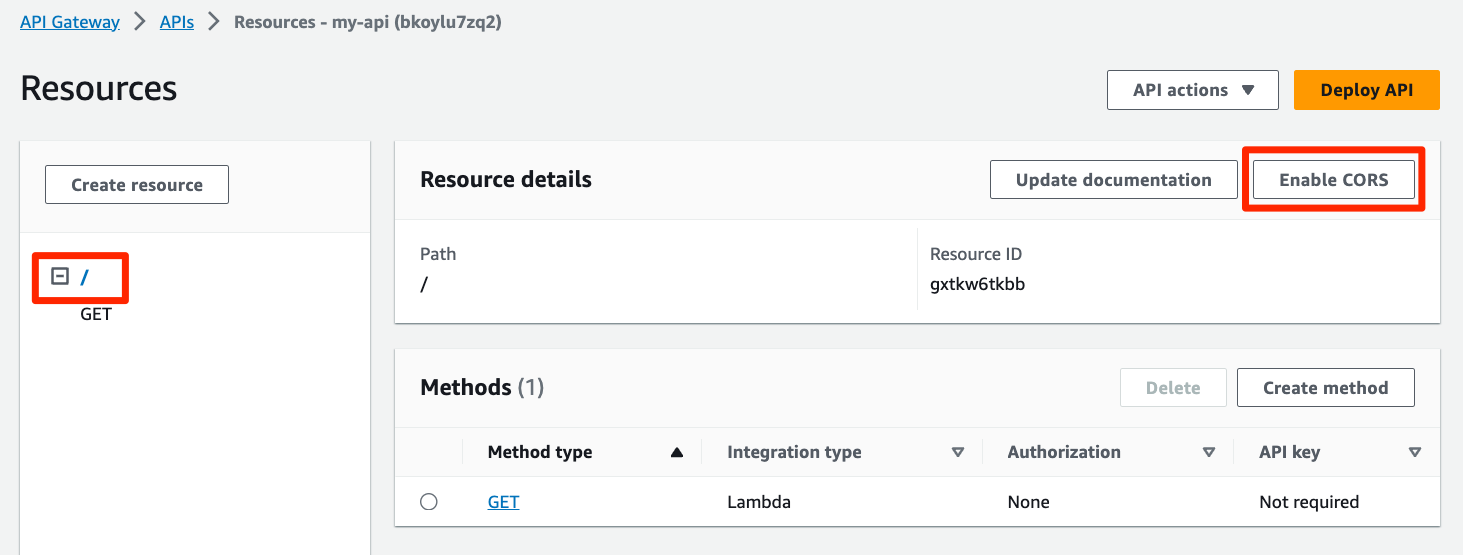The height and width of the screenshot is (555, 1463).
Task: Click the Delete method button
Action: pos(1173,388)
